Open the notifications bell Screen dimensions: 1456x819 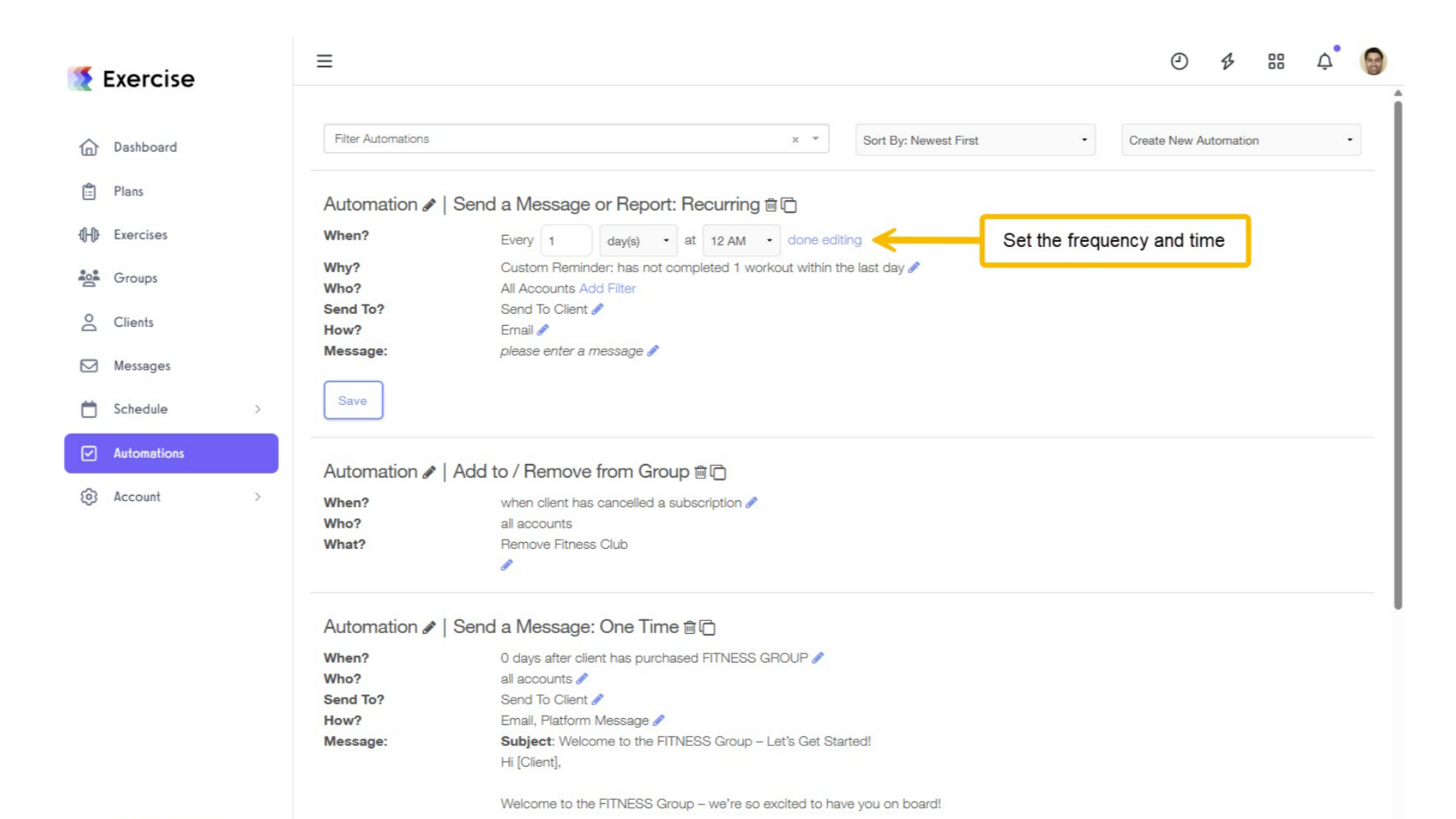tap(1325, 61)
